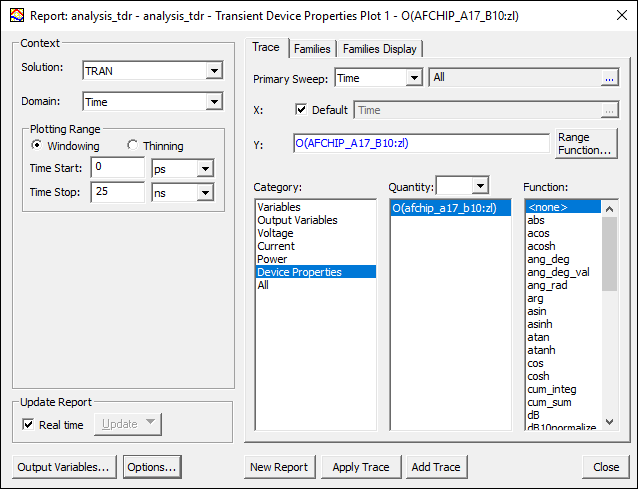Select cos function
638x489 pixels.
(x=563, y=363)
